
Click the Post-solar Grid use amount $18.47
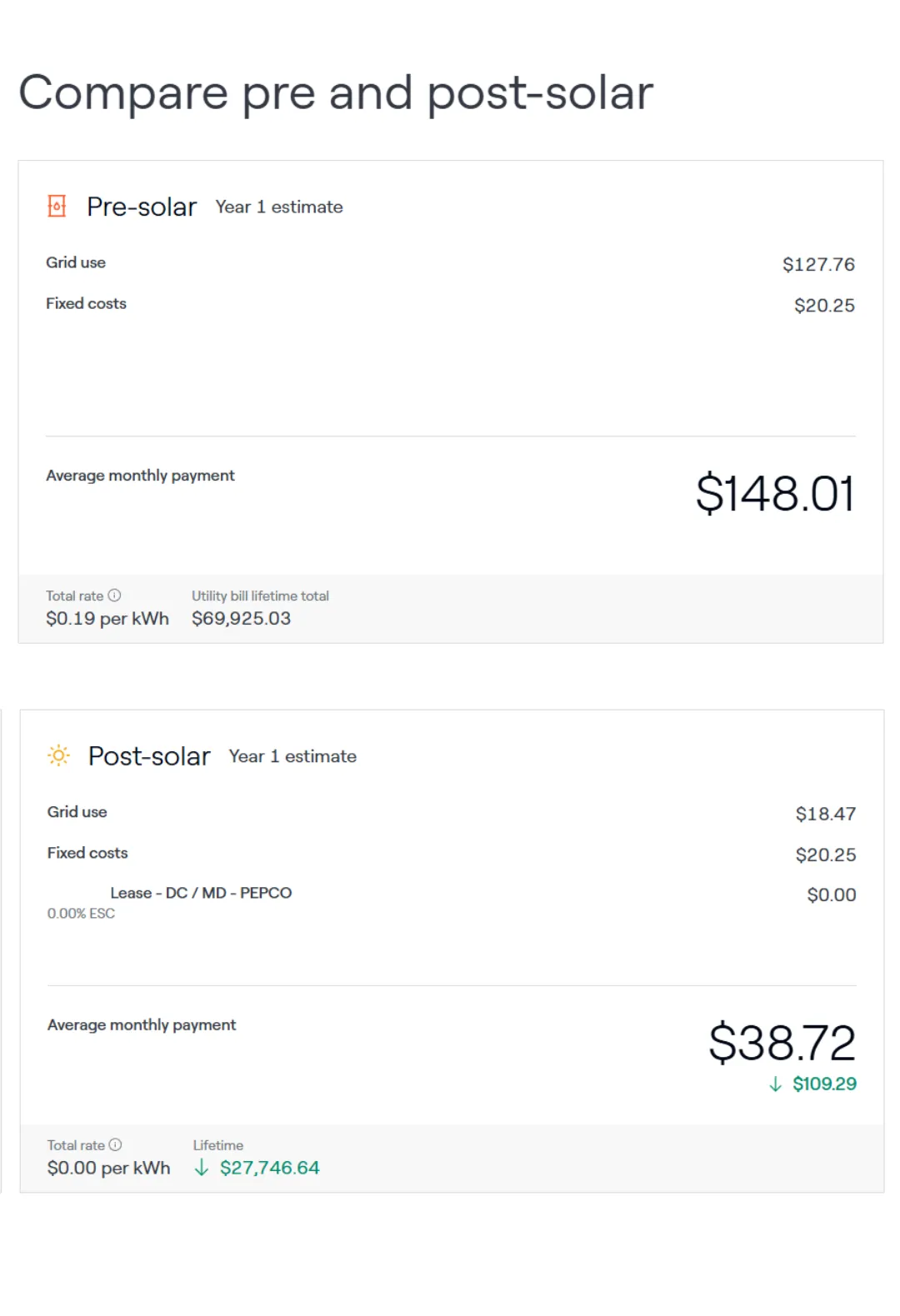825,814
